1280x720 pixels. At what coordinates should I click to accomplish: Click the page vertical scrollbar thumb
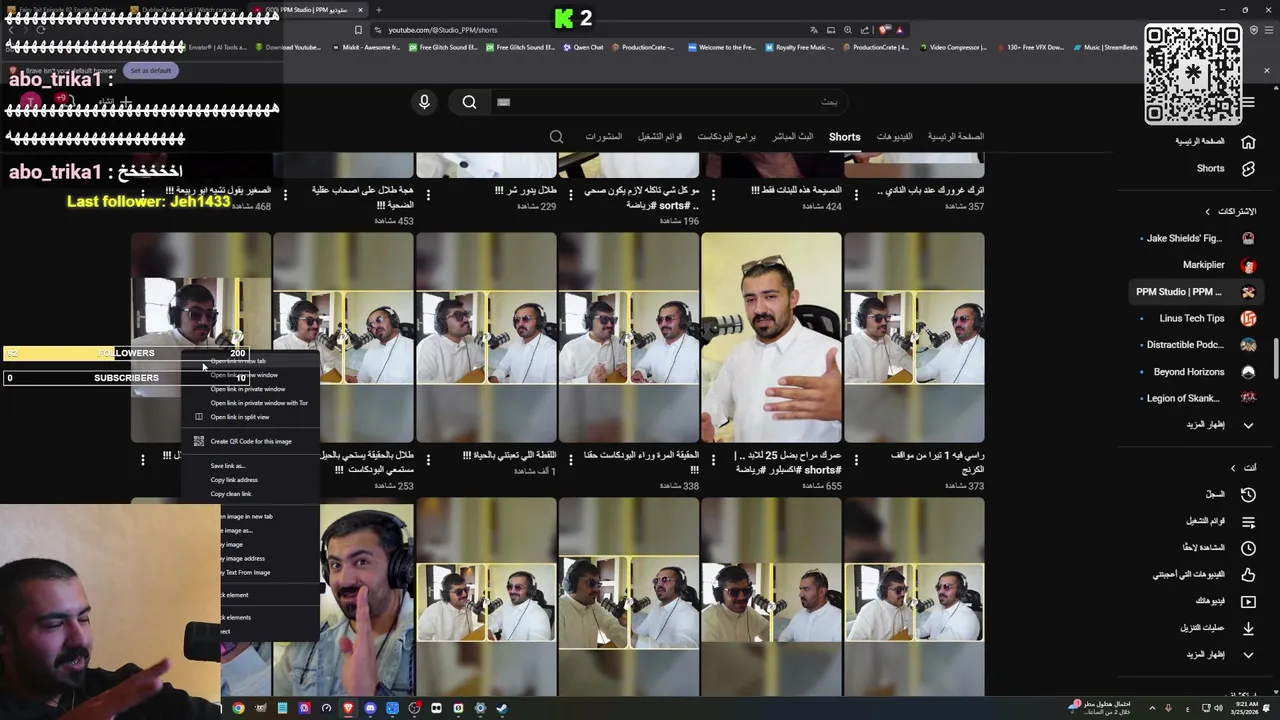coord(1275,359)
